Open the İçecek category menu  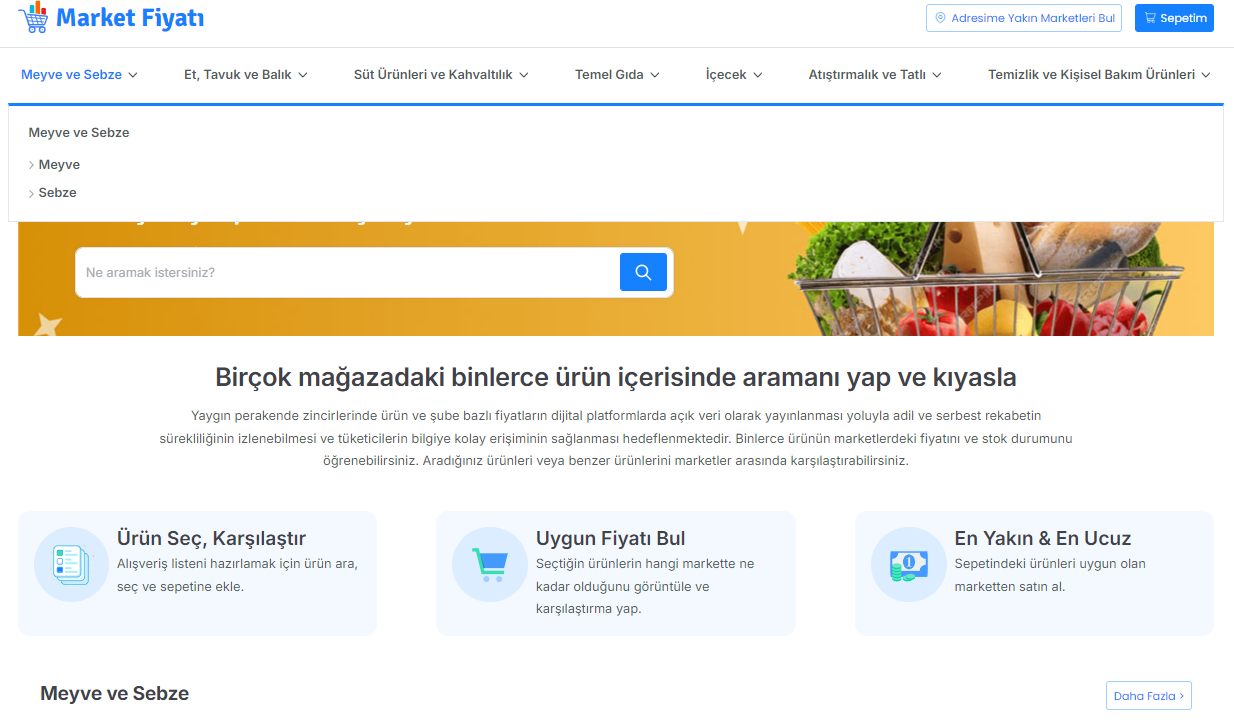734,74
